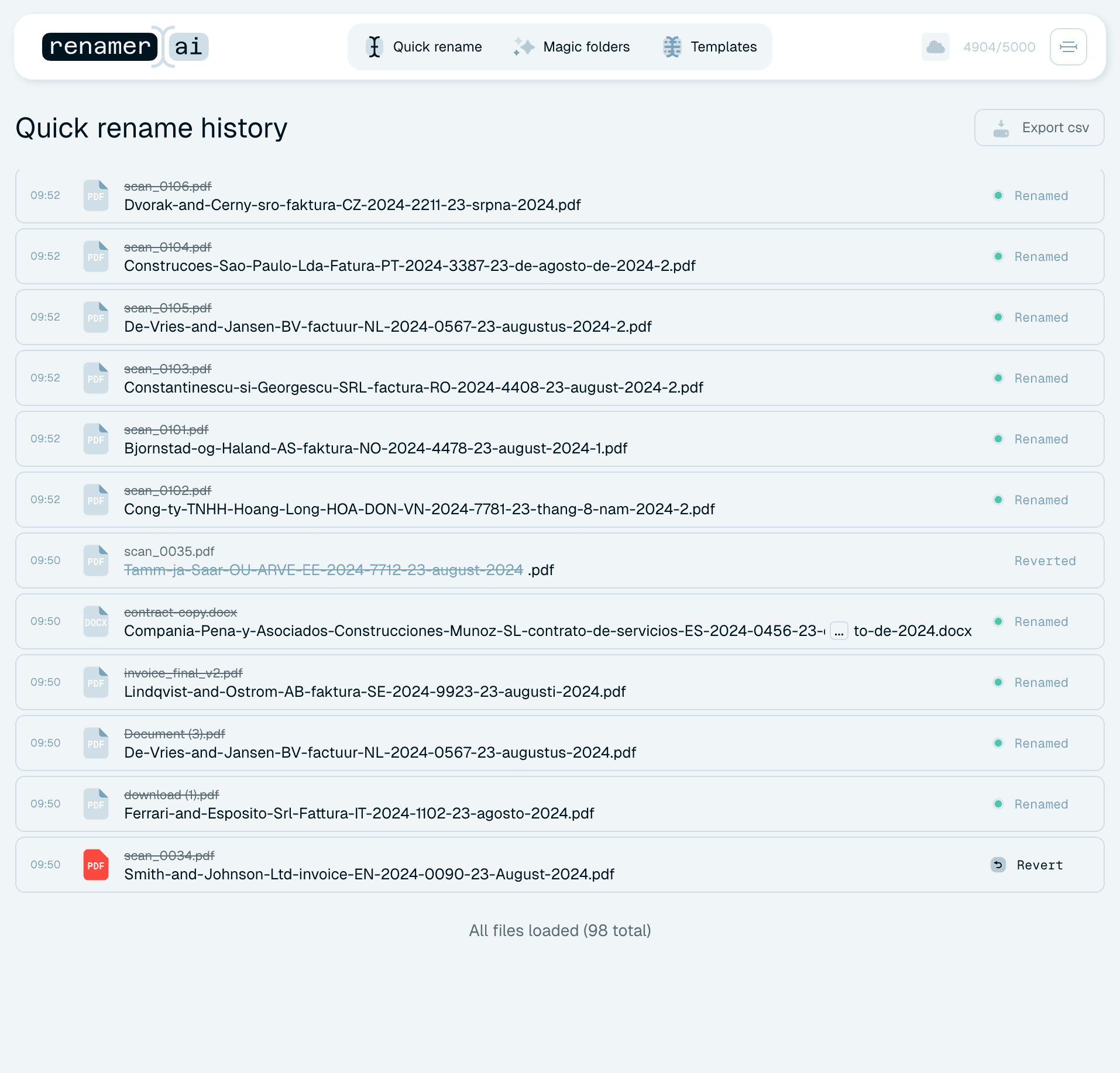Click the original name download (1).pdf

[171, 795]
